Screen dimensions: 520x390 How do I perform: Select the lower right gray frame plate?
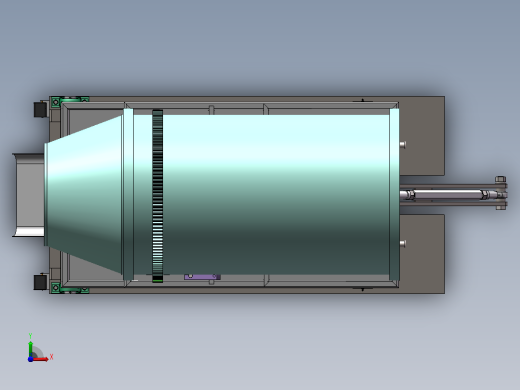tap(422, 254)
